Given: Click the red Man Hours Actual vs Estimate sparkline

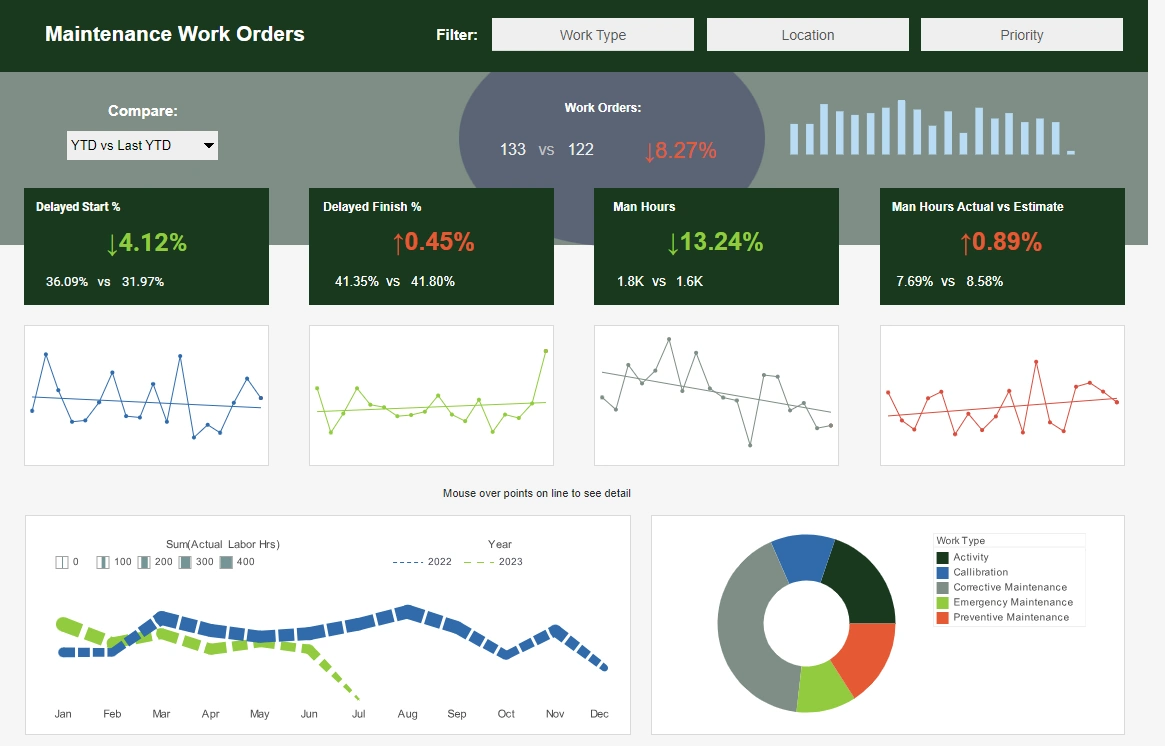Looking at the screenshot, I should (x=1001, y=394).
